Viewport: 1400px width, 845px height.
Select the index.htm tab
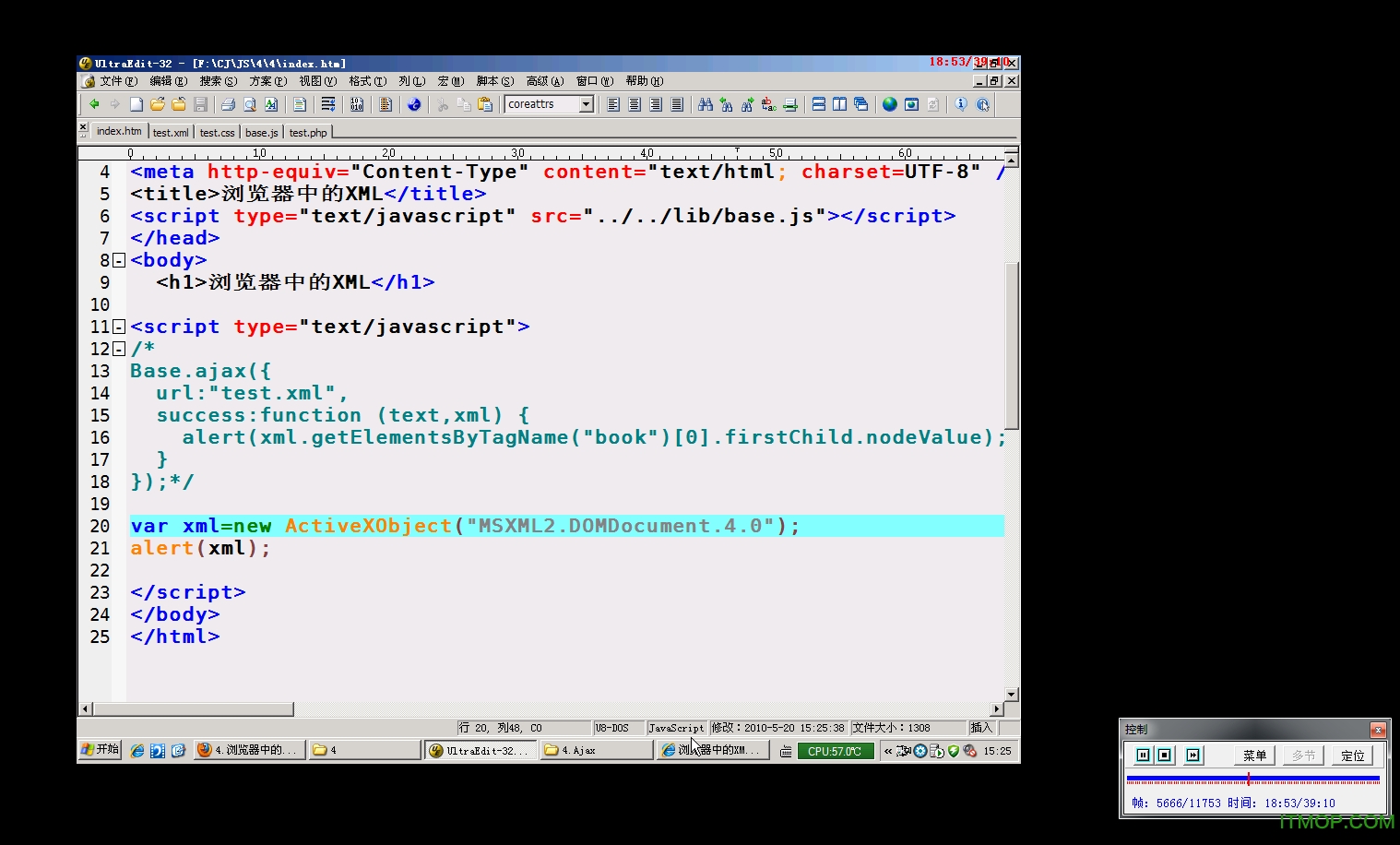click(119, 131)
